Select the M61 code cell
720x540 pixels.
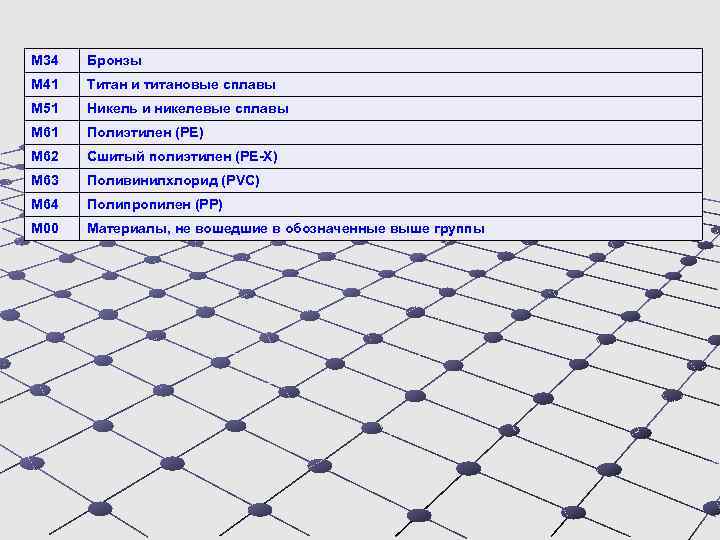point(52,133)
